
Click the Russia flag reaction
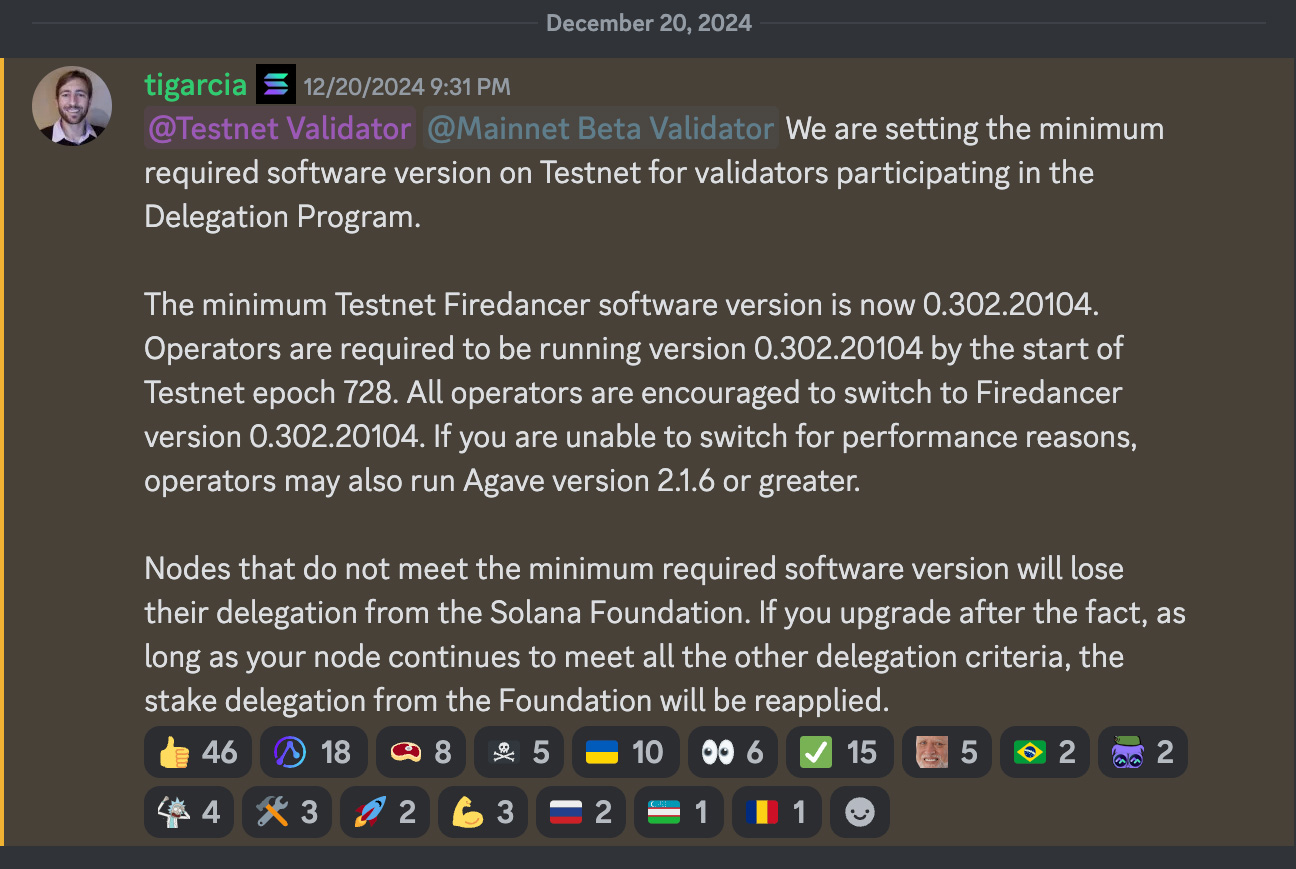pyautogui.click(x=580, y=811)
